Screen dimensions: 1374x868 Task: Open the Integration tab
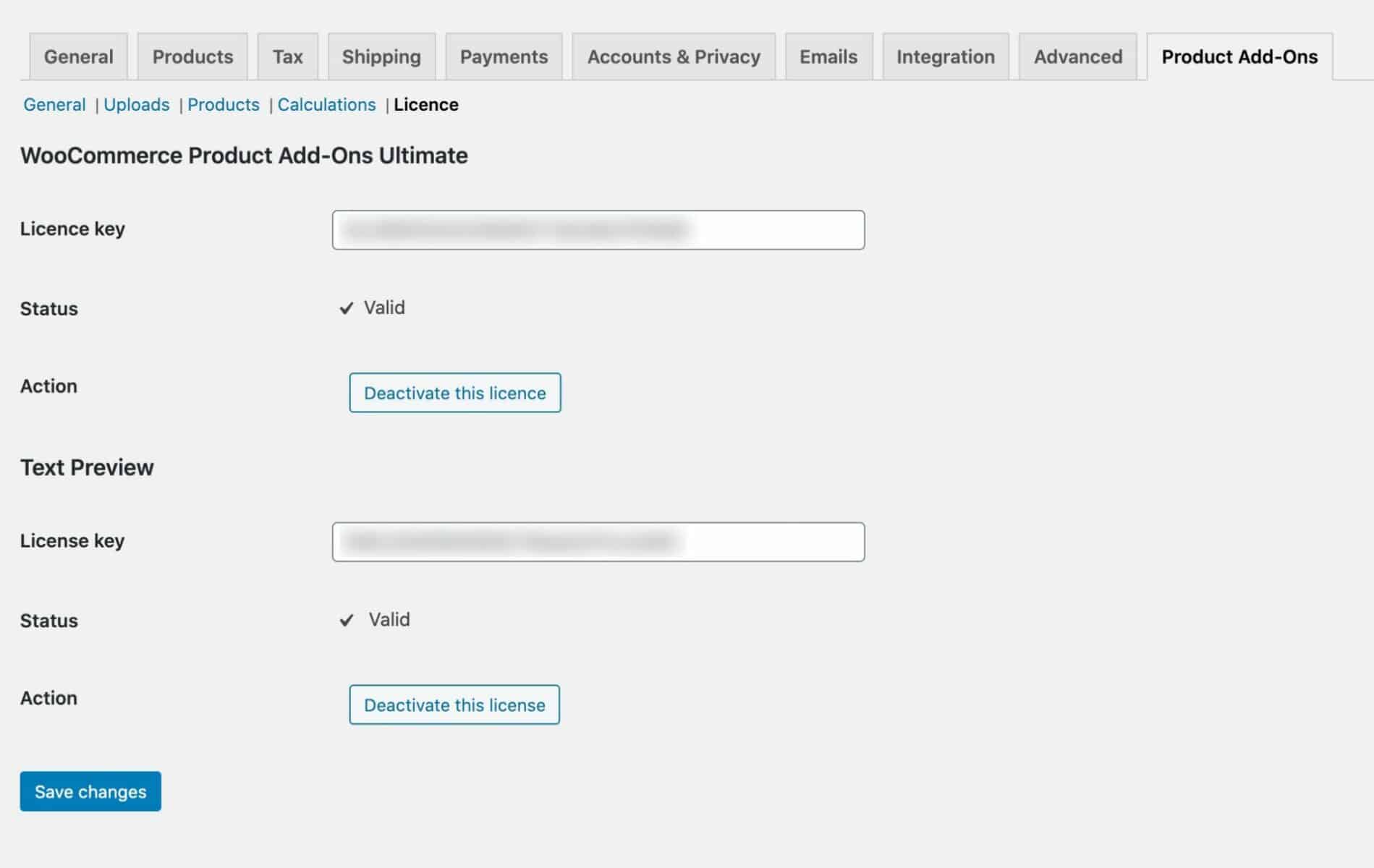pos(946,56)
